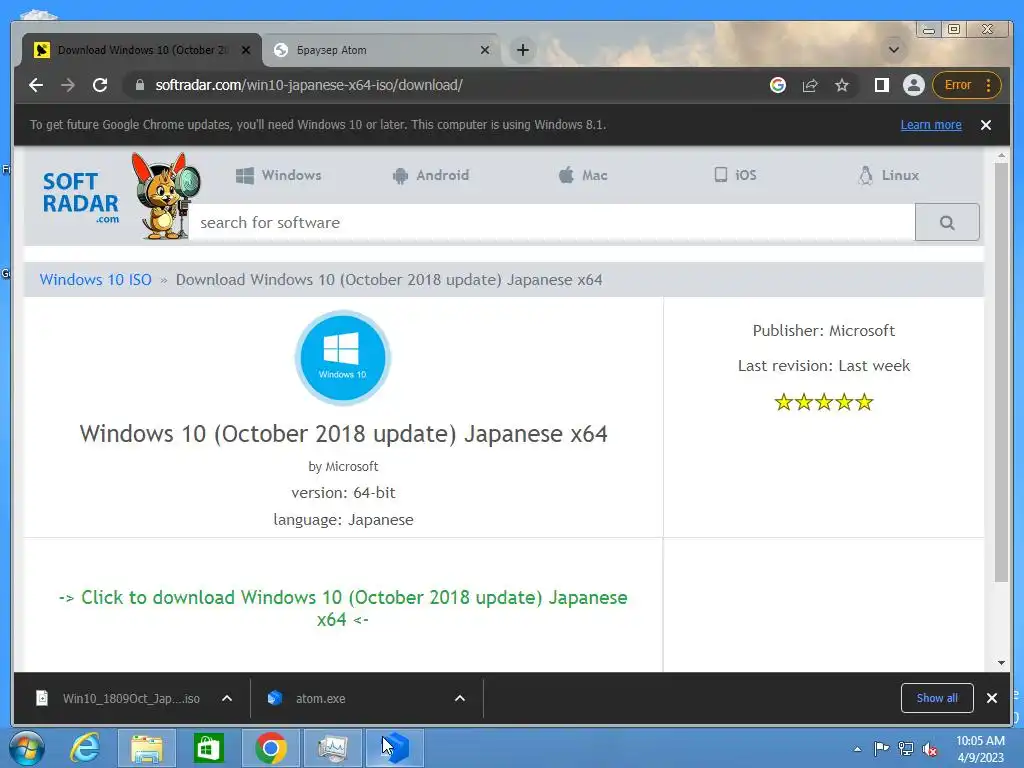Show all downloads
The image size is (1024, 768).
coord(937,698)
